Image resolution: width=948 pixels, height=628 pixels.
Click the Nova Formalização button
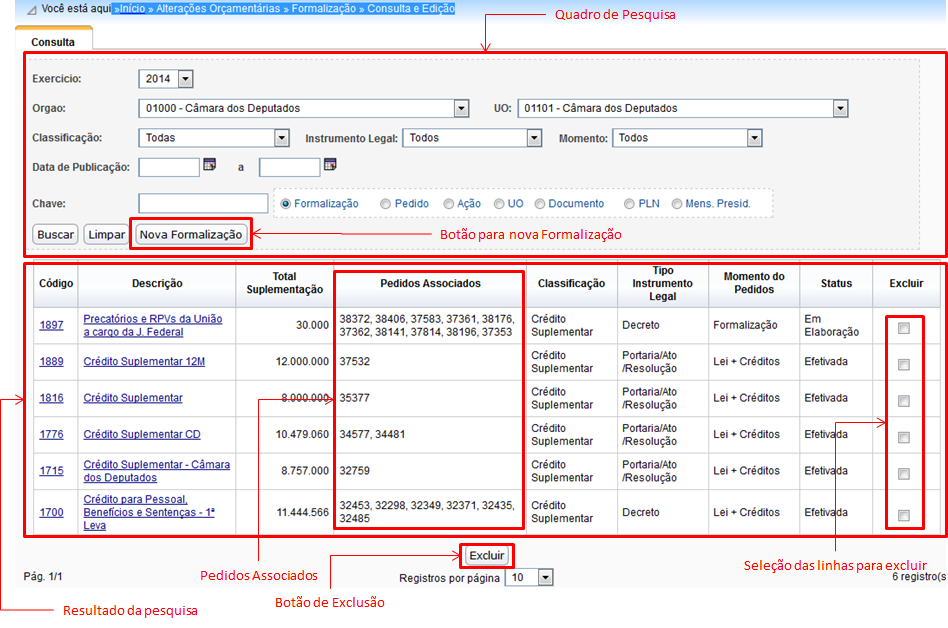(x=191, y=235)
